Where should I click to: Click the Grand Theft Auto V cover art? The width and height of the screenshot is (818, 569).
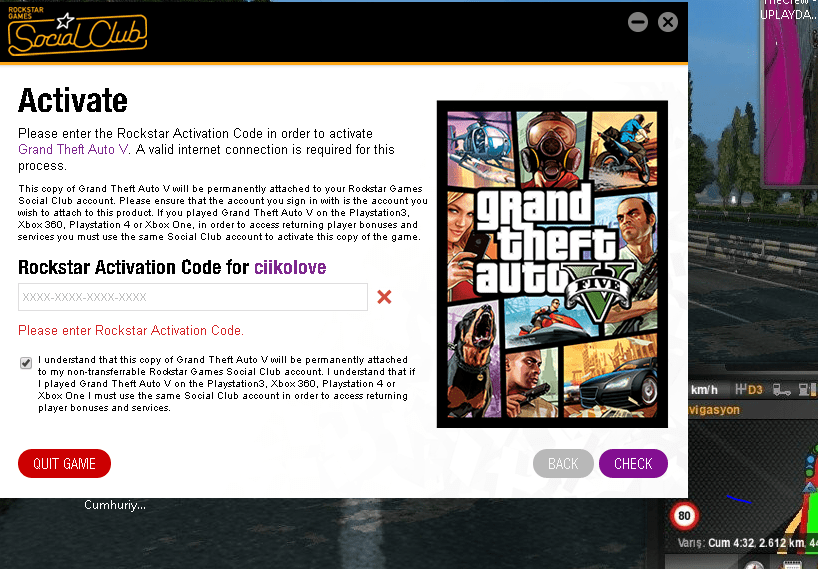pyautogui.click(x=552, y=264)
